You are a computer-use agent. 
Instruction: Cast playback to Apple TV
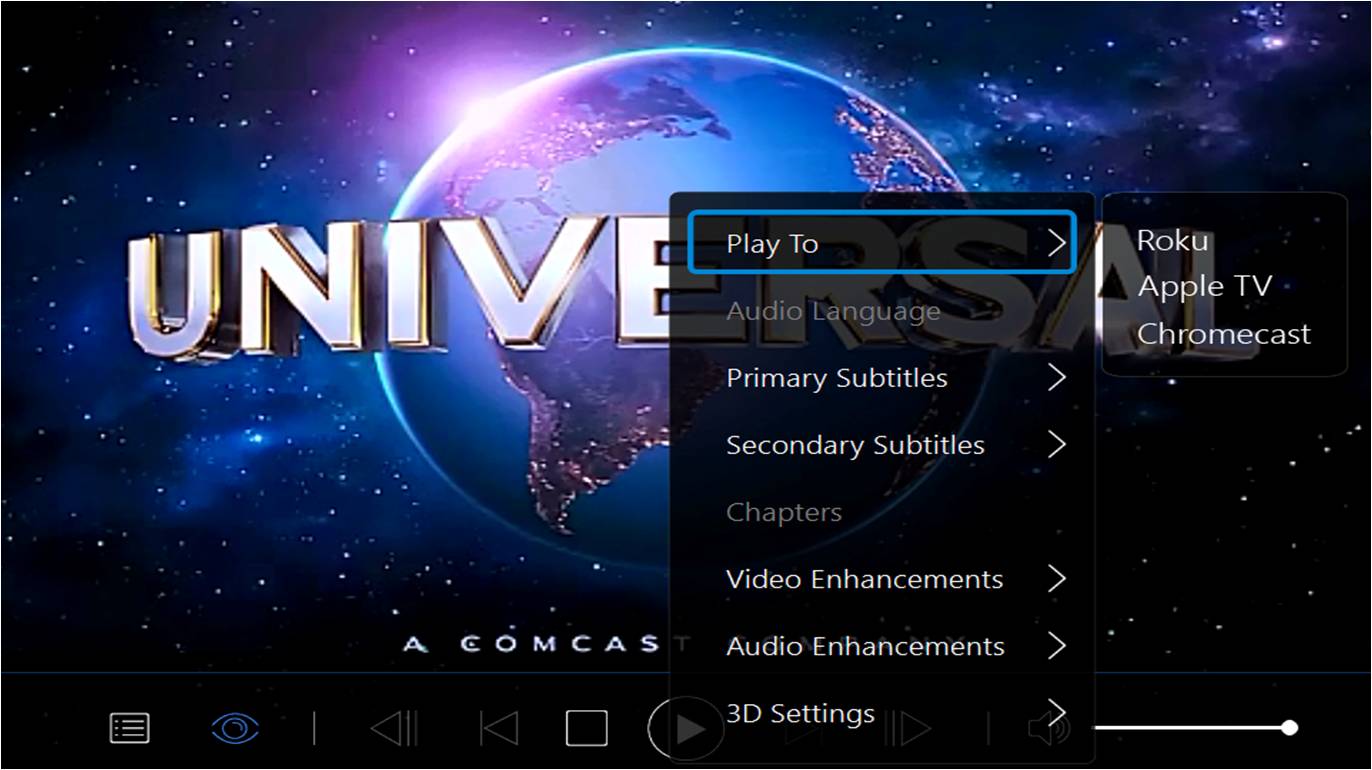1204,287
